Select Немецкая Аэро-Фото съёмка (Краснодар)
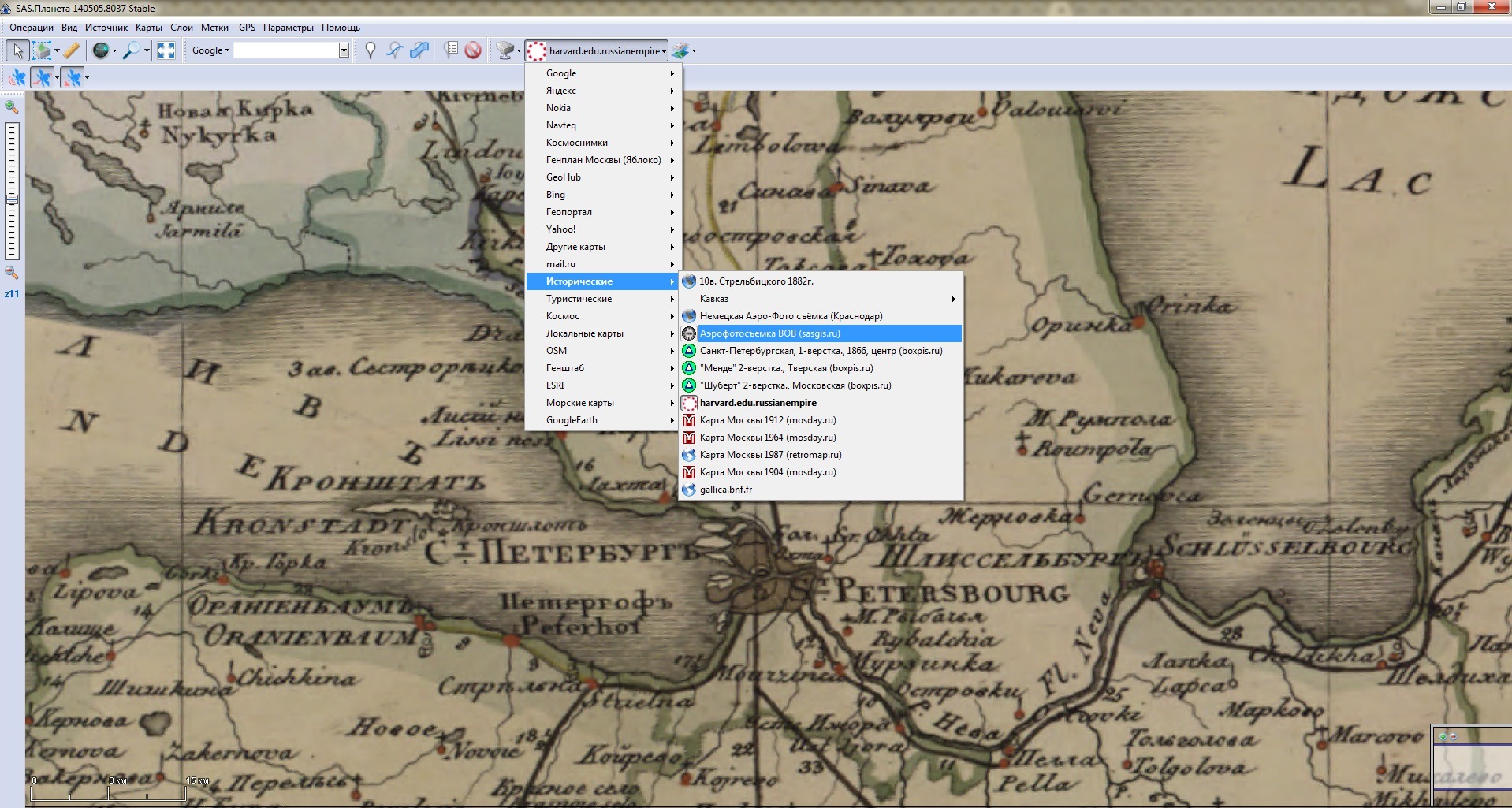This screenshot has height=808, width=1512. click(x=821, y=316)
